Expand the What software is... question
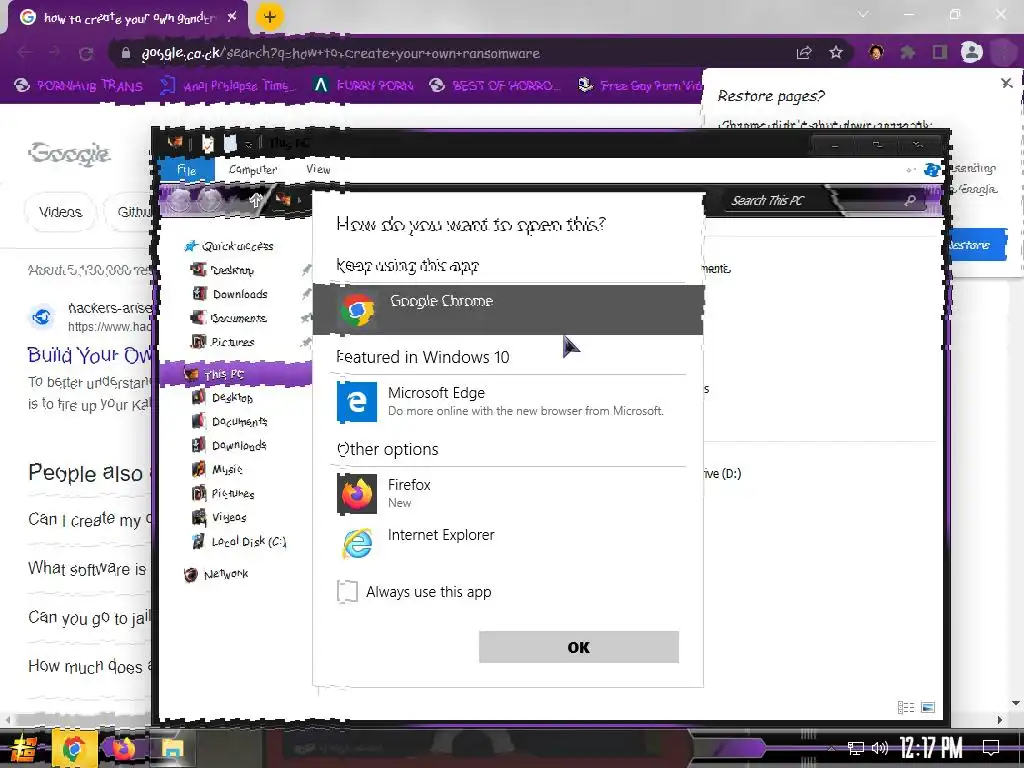 click(x=89, y=569)
